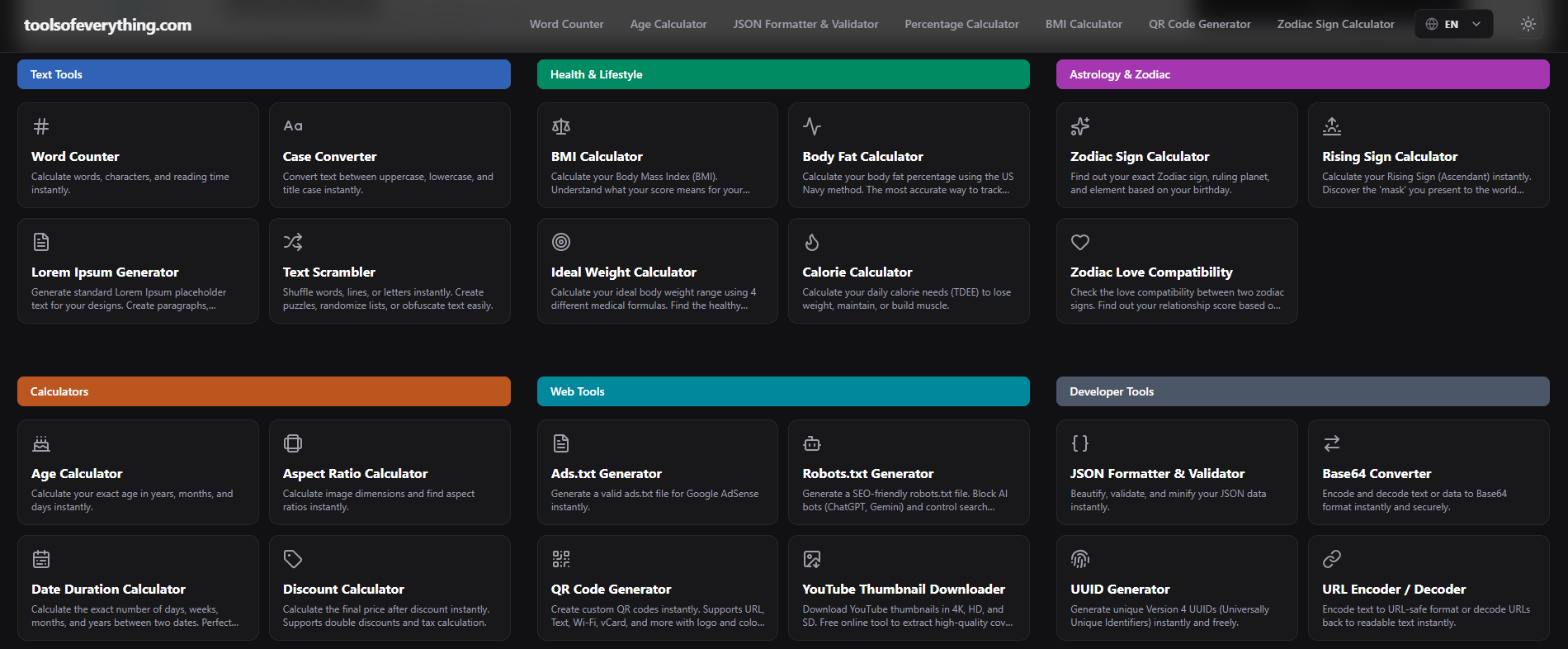The image size is (1568, 649).
Task: Click the BMI Calculator scales icon
Action: (561, 126)
